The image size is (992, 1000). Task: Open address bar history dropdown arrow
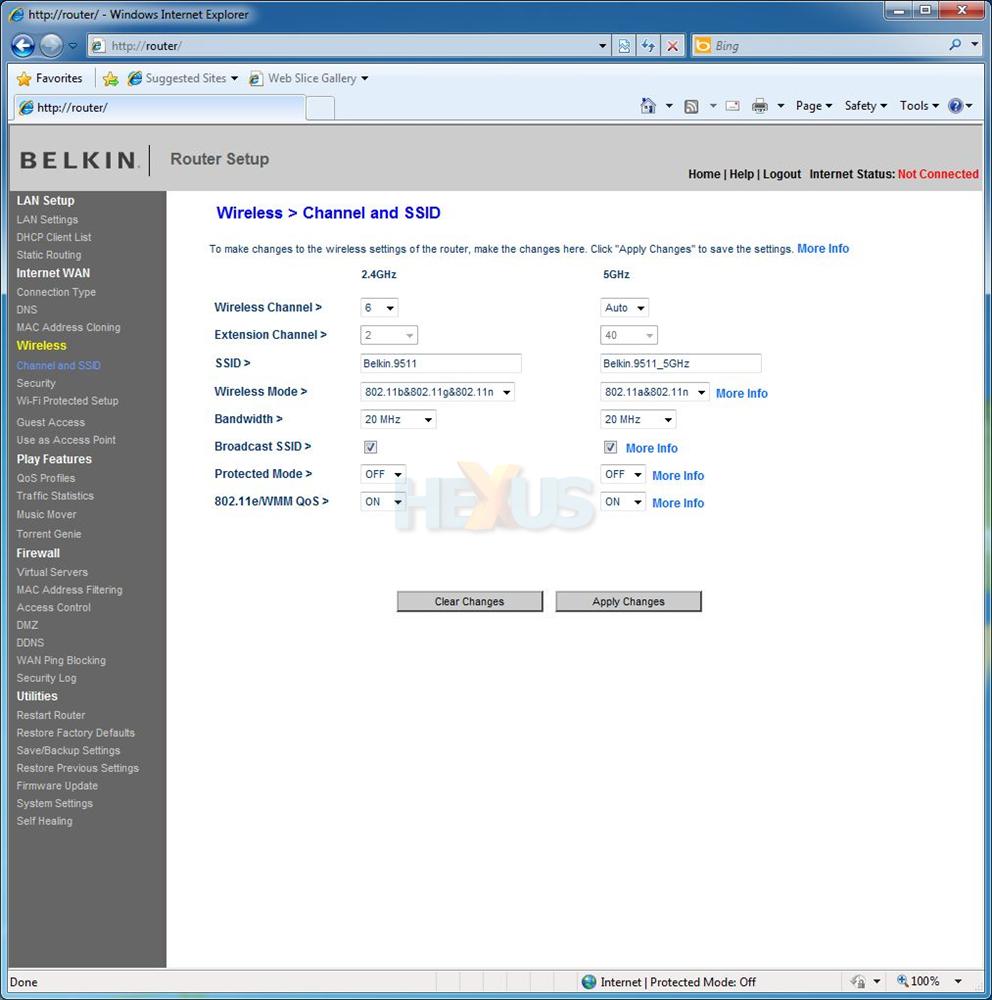click(x=603, y=46)
